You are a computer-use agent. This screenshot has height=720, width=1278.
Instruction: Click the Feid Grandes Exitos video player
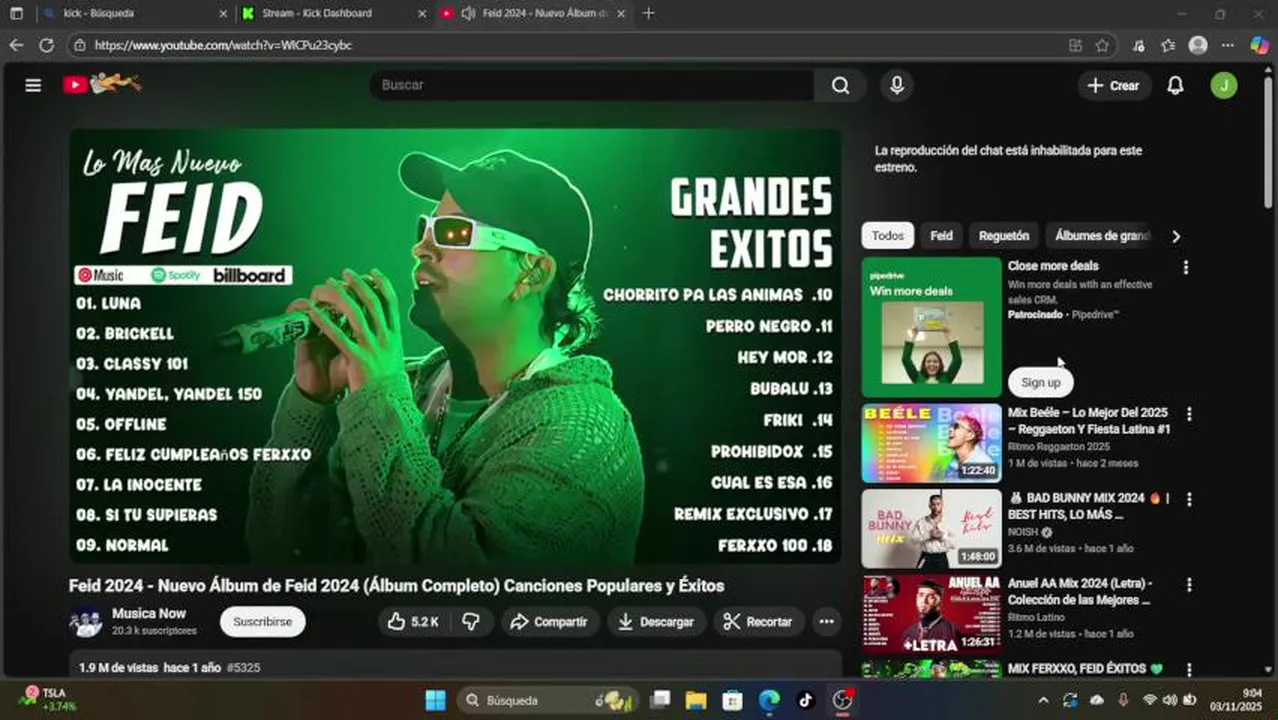455,346
